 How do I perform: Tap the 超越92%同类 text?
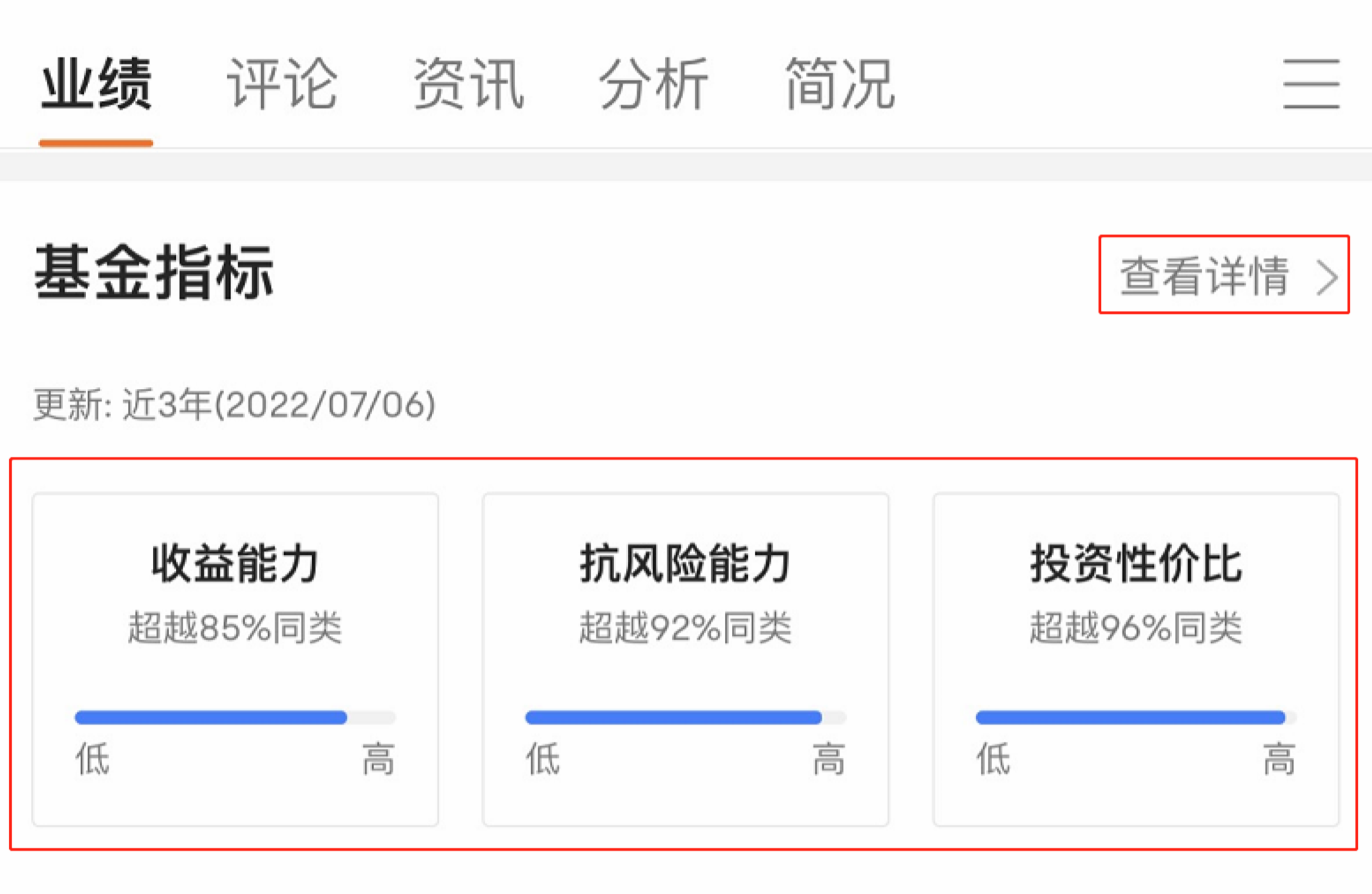coord(685,628)
